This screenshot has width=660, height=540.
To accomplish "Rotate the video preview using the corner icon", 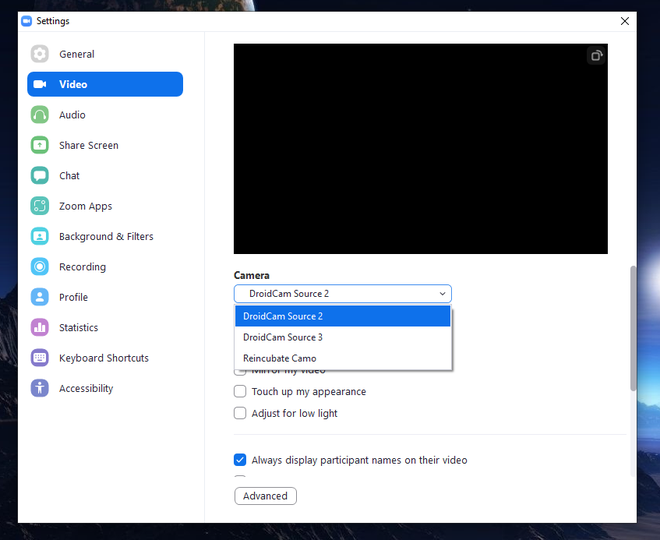I will point(596,55).
